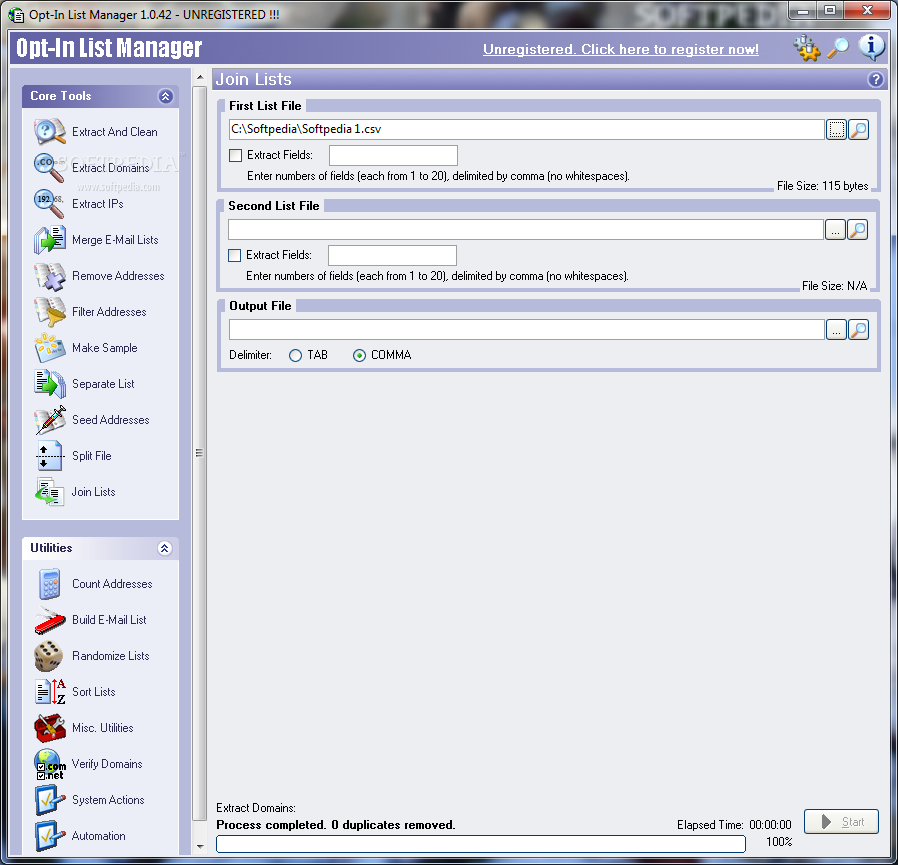The height and width of the screenshot is (865, 898).
Task: Open Seed Addresses syringe icon
Action: coord(49,420)
